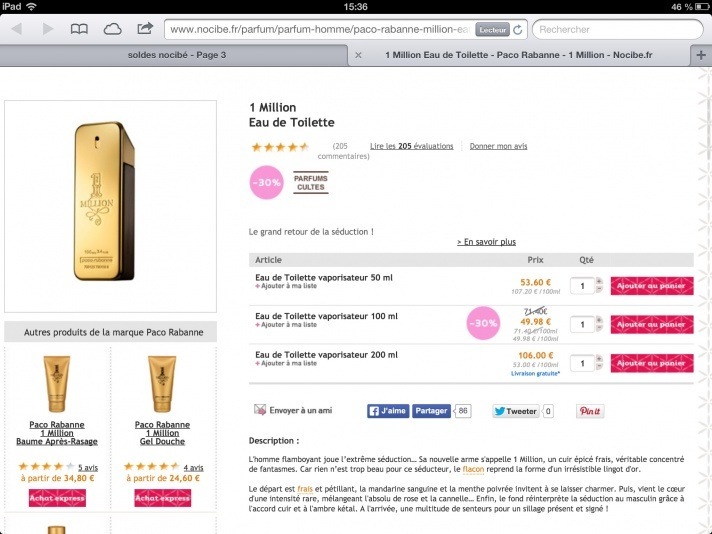Enable the Lecteur reader mode
Image resolution: width=712 pixels, height=534 pixels.
[492, 30]
